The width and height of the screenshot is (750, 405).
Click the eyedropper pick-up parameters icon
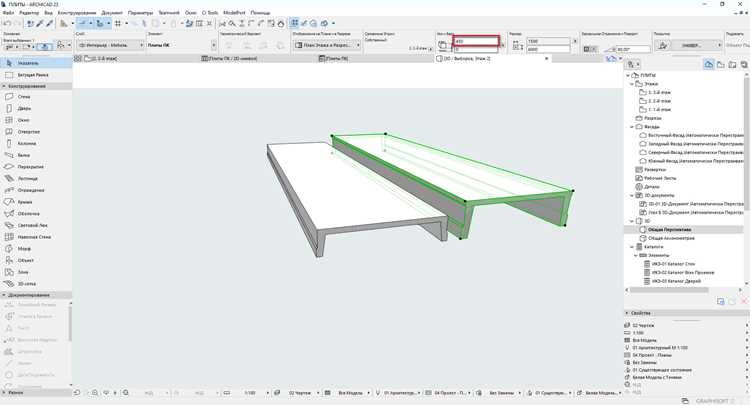coord(40,23)
